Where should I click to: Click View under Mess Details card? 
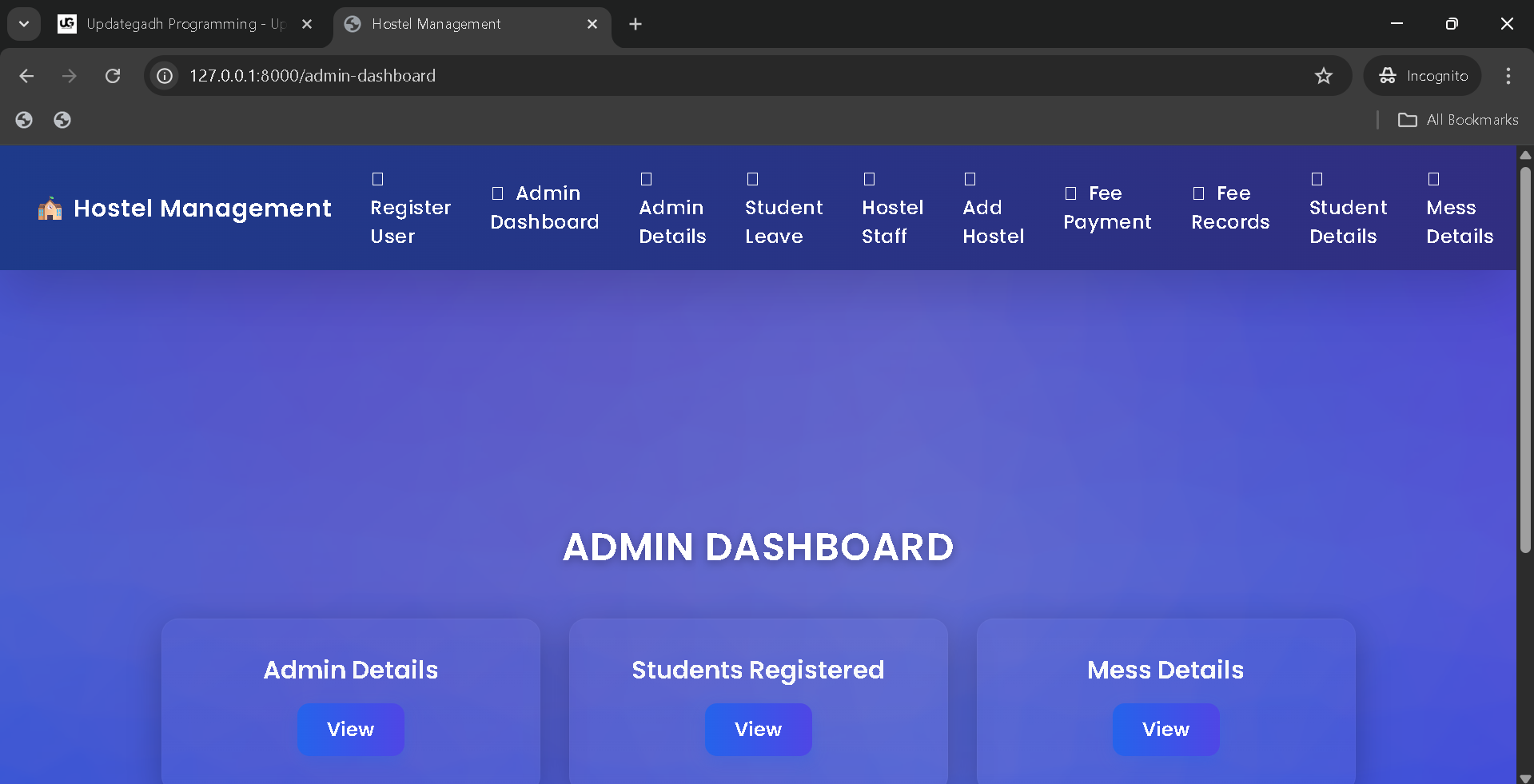click(x=1165, y=730)
